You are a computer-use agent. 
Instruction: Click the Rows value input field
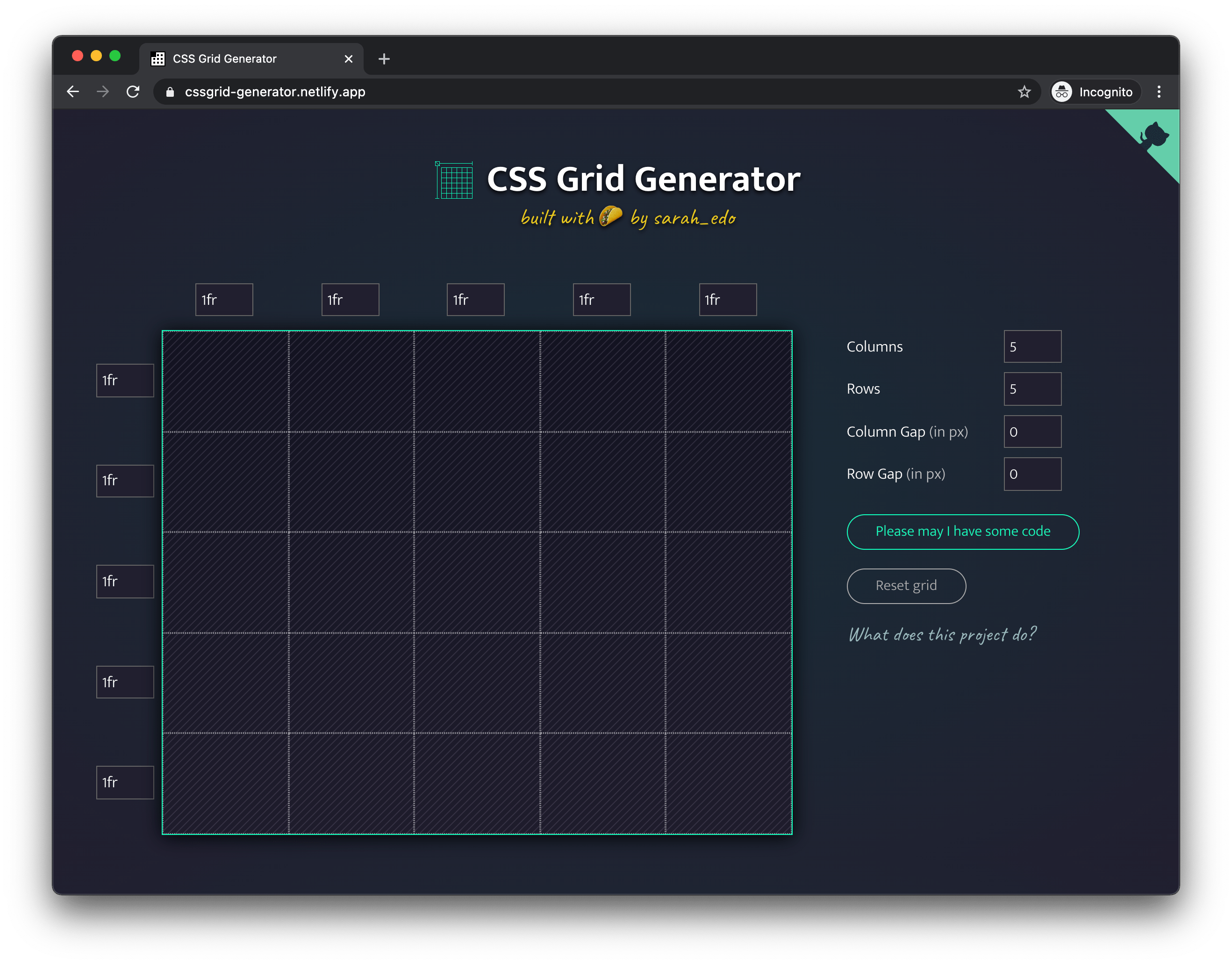tap(1032, 388)
